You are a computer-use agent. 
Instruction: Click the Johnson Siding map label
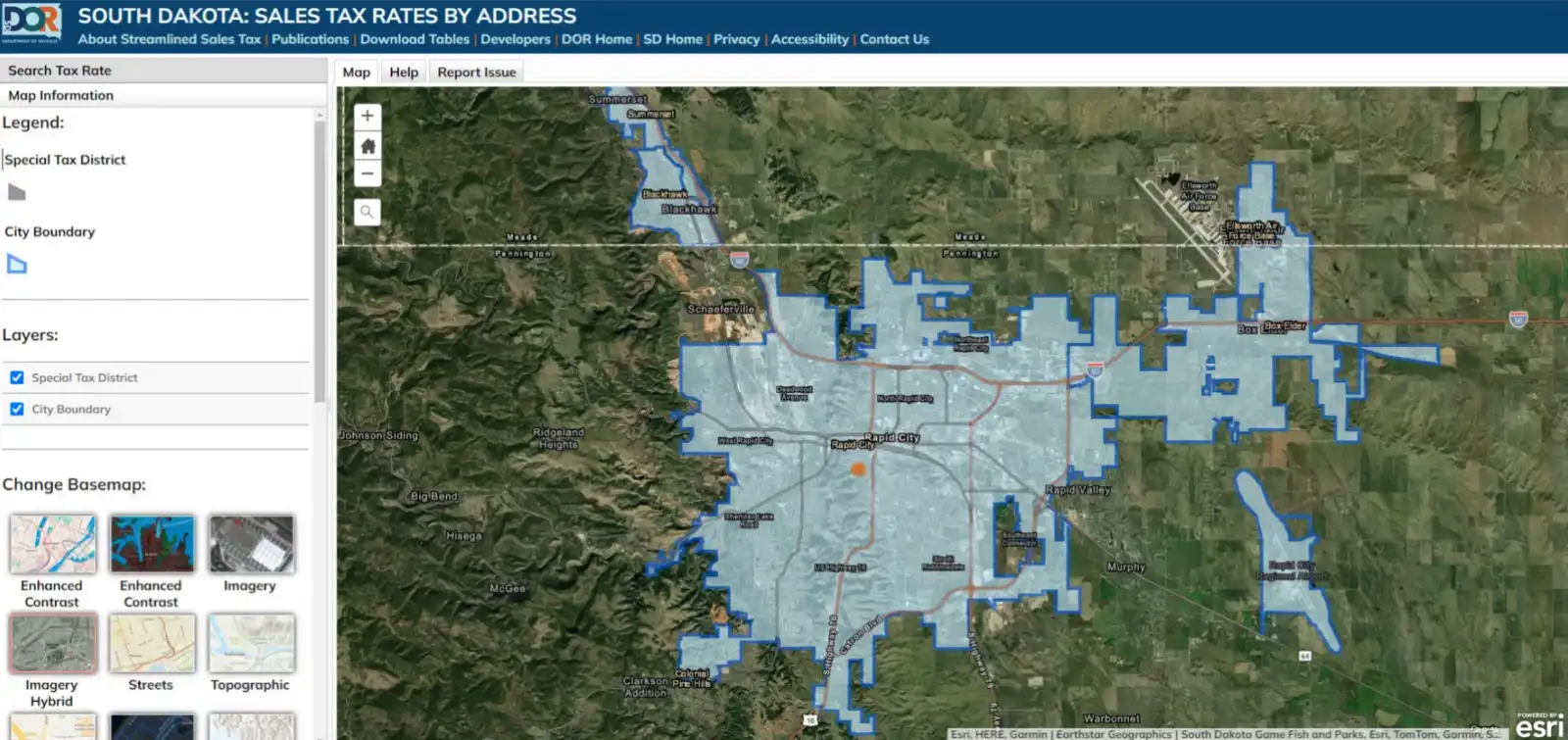click(x=378, y=435)
